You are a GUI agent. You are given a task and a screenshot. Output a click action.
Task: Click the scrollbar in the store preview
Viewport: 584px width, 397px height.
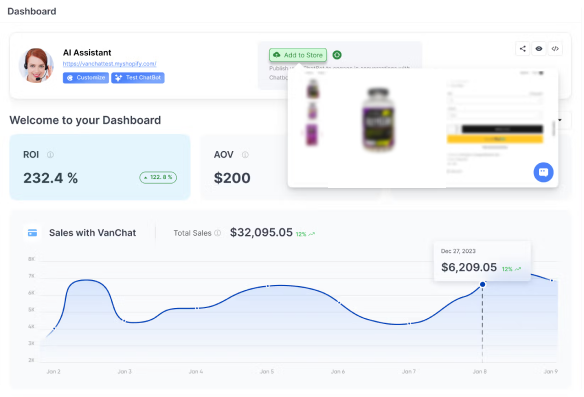553,128
